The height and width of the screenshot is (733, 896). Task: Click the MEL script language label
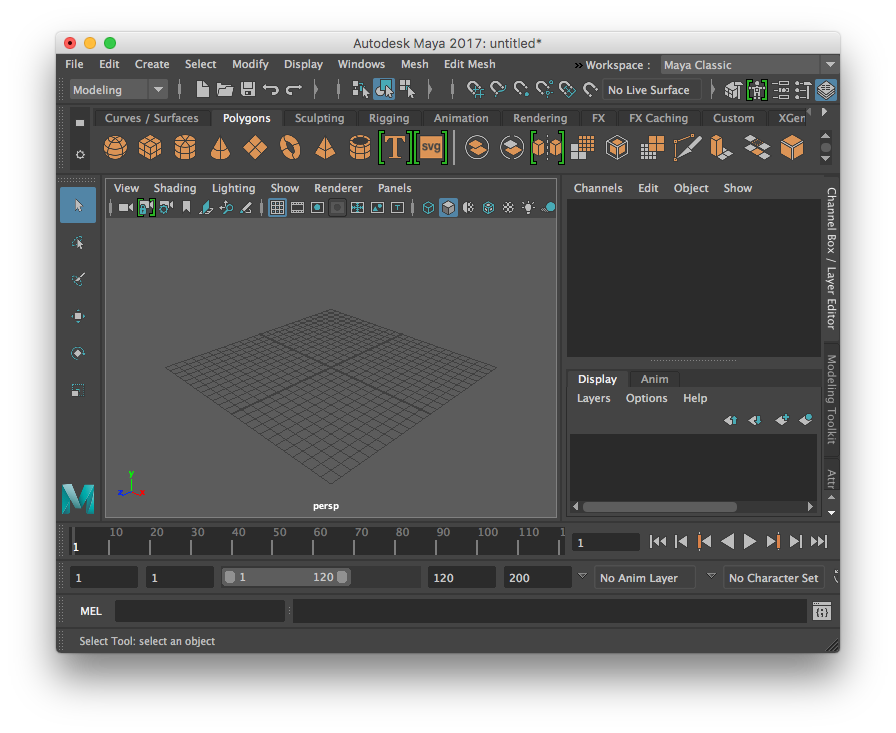click(91, 611)
